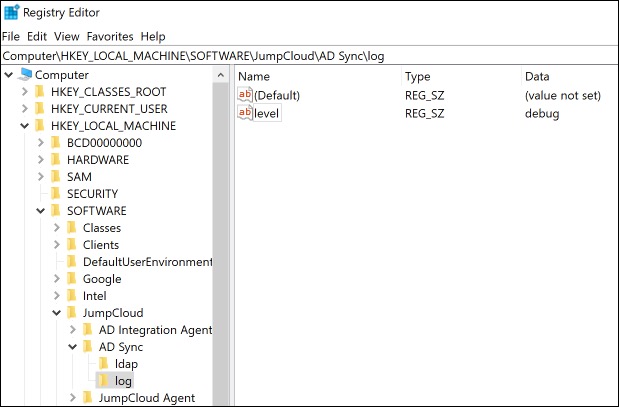The image size is (619, 407).
Task: Expand the BCD00000000 key
Action: (41, 143)
